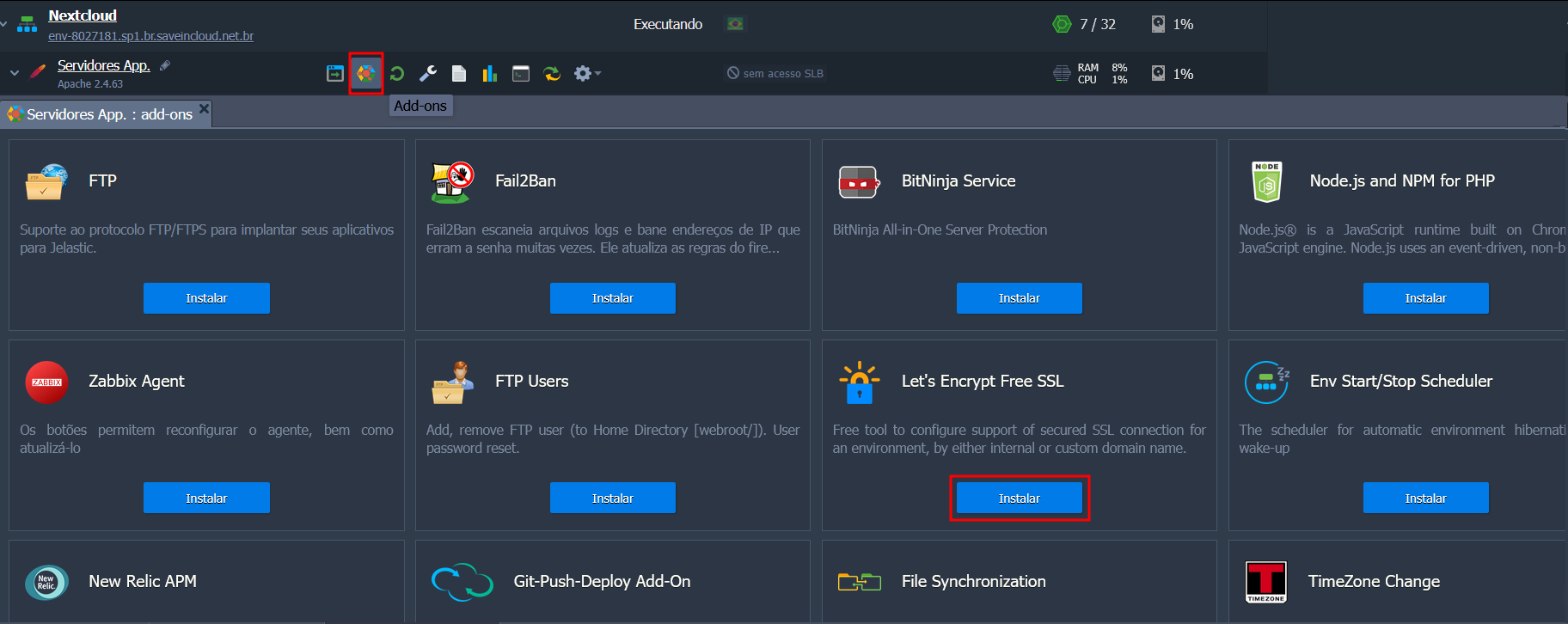This screenshot has height=624, width=1568.
Task: Click the 'TimeZone Change' title
Action: click(x=1374, y=581)
